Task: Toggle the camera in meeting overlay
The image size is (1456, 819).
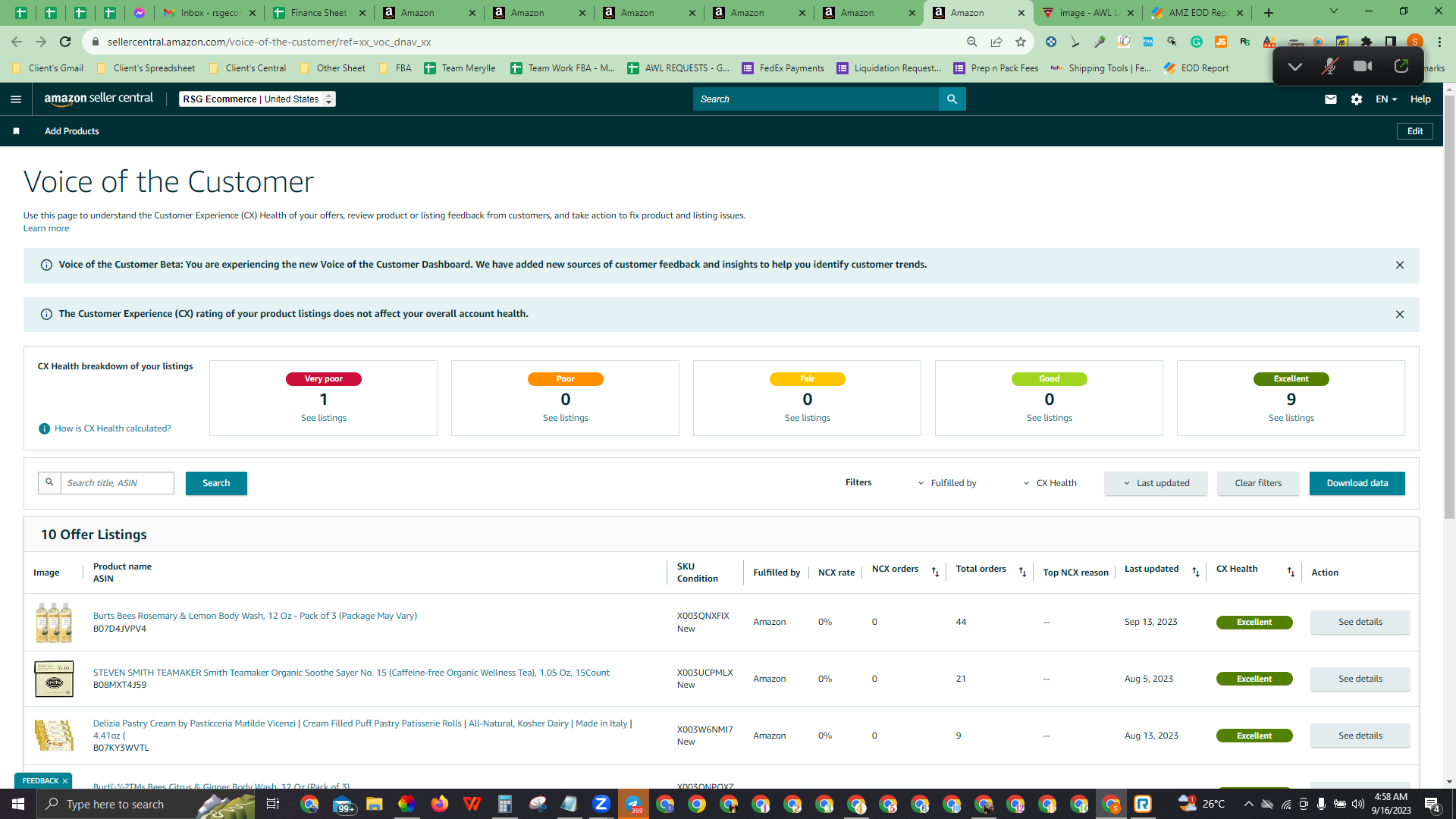Action: pos(1363,67)
